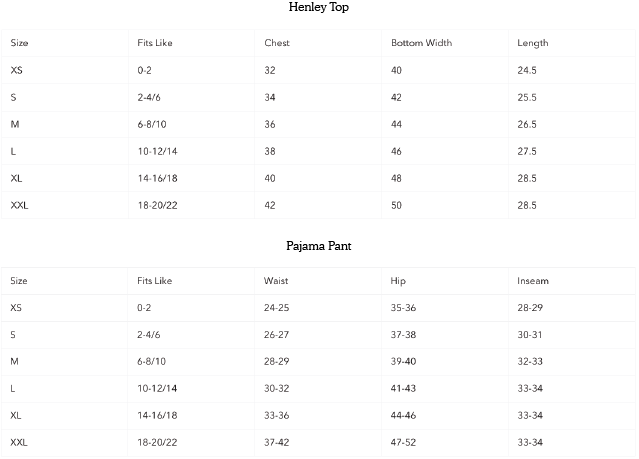Screen dimensions: 639x459
Task: Select waist value 37-42
Action: [x=277, y=442]
